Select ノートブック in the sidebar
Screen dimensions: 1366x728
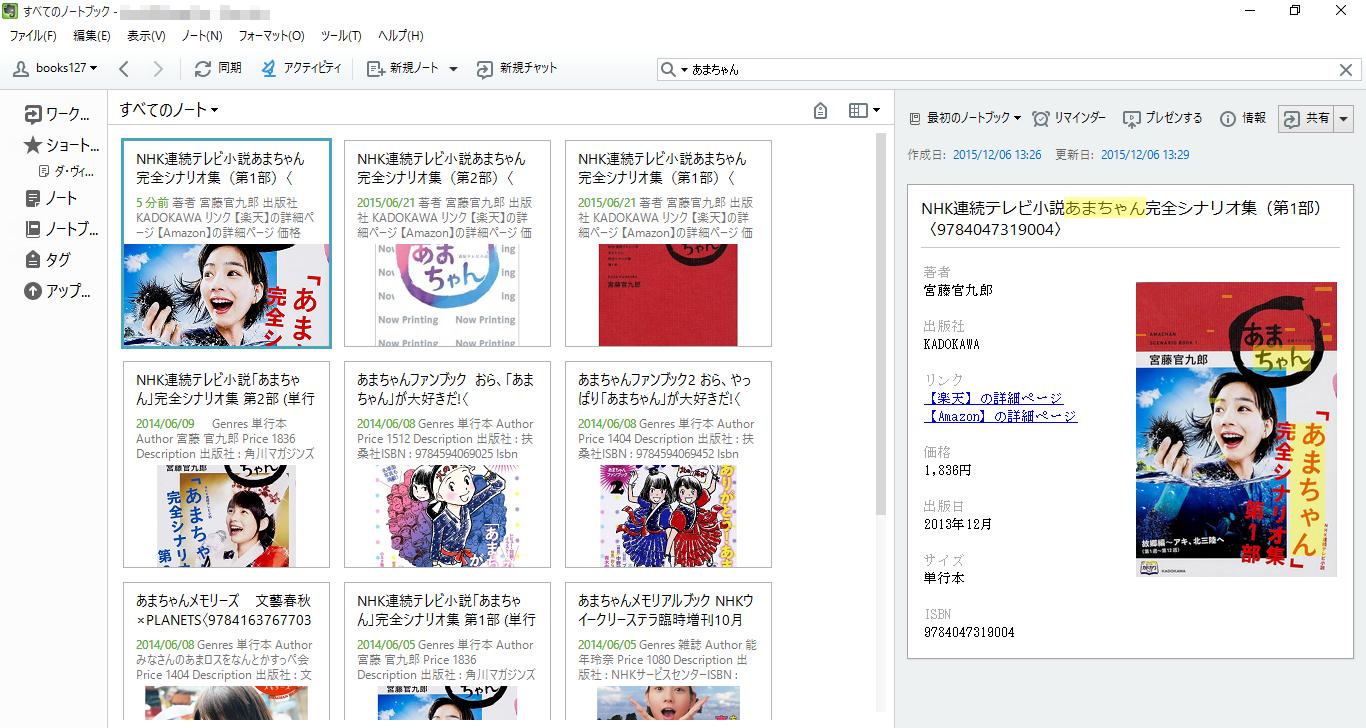pos(62,229)
